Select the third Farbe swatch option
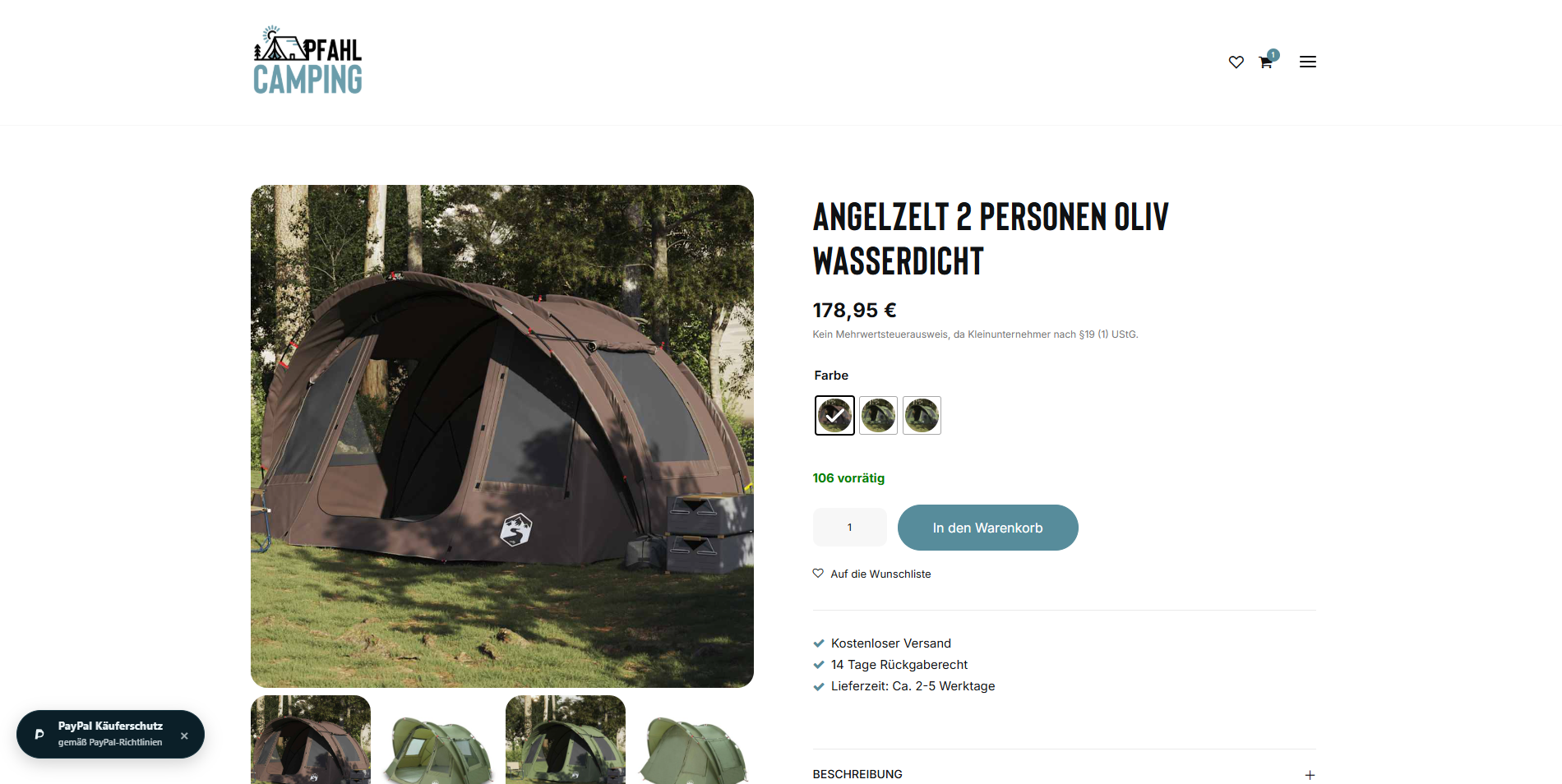The width and height of the screenshot is (1562, 784). click(x=922, y=415)
